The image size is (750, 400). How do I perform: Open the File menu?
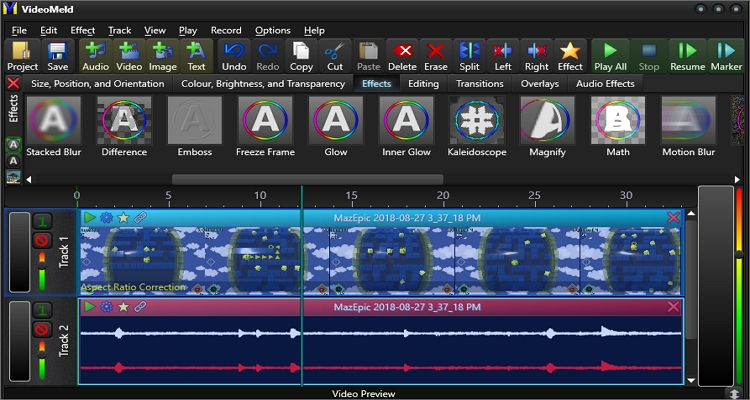tap(19, 30)
